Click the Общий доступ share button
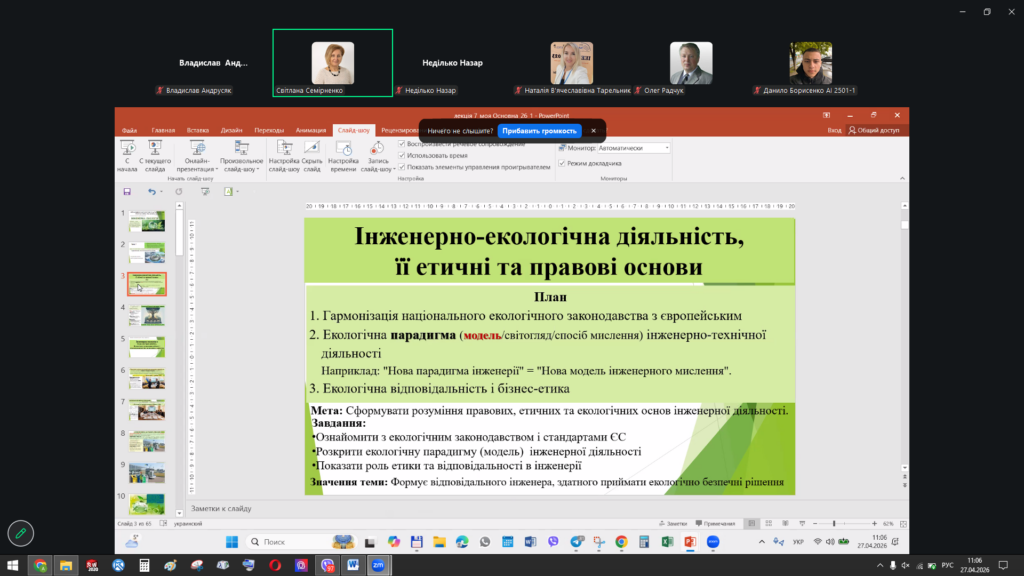 click(x=874, y=130)
